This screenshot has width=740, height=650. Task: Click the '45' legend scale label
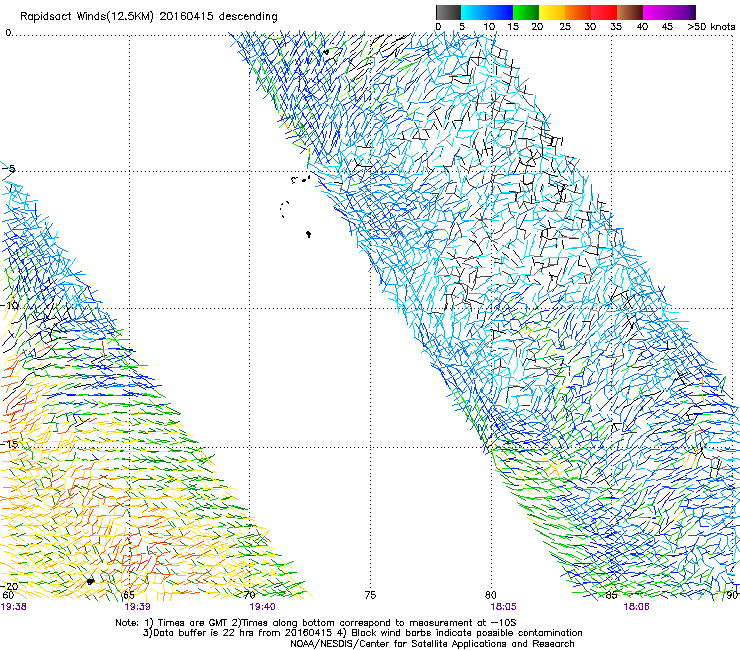667,27
